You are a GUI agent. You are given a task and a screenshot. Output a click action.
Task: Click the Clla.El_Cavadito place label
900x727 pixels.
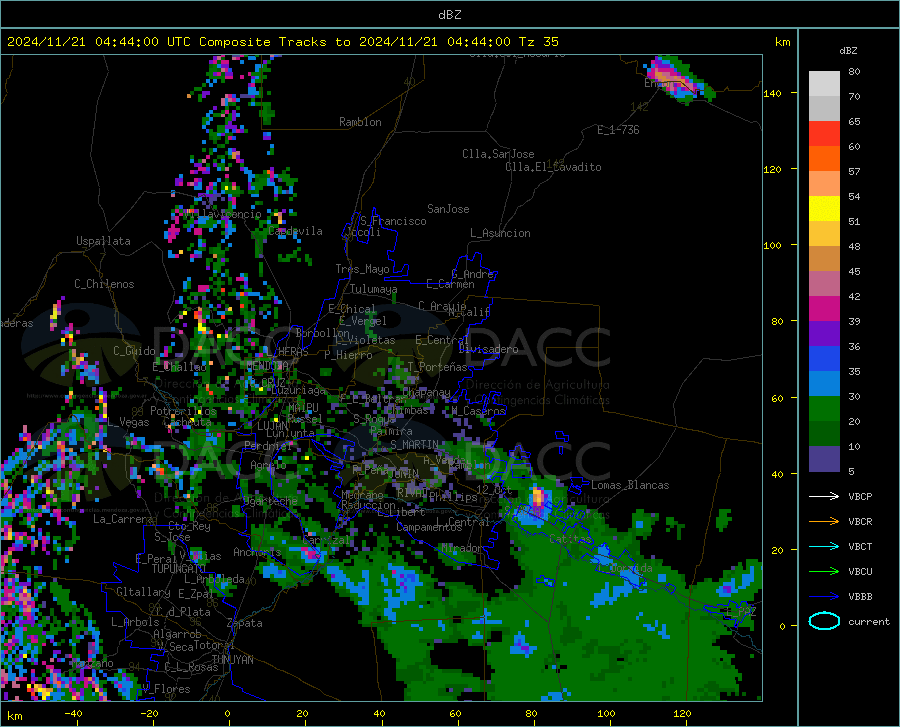pyautogui.click(x=553, y=167)
